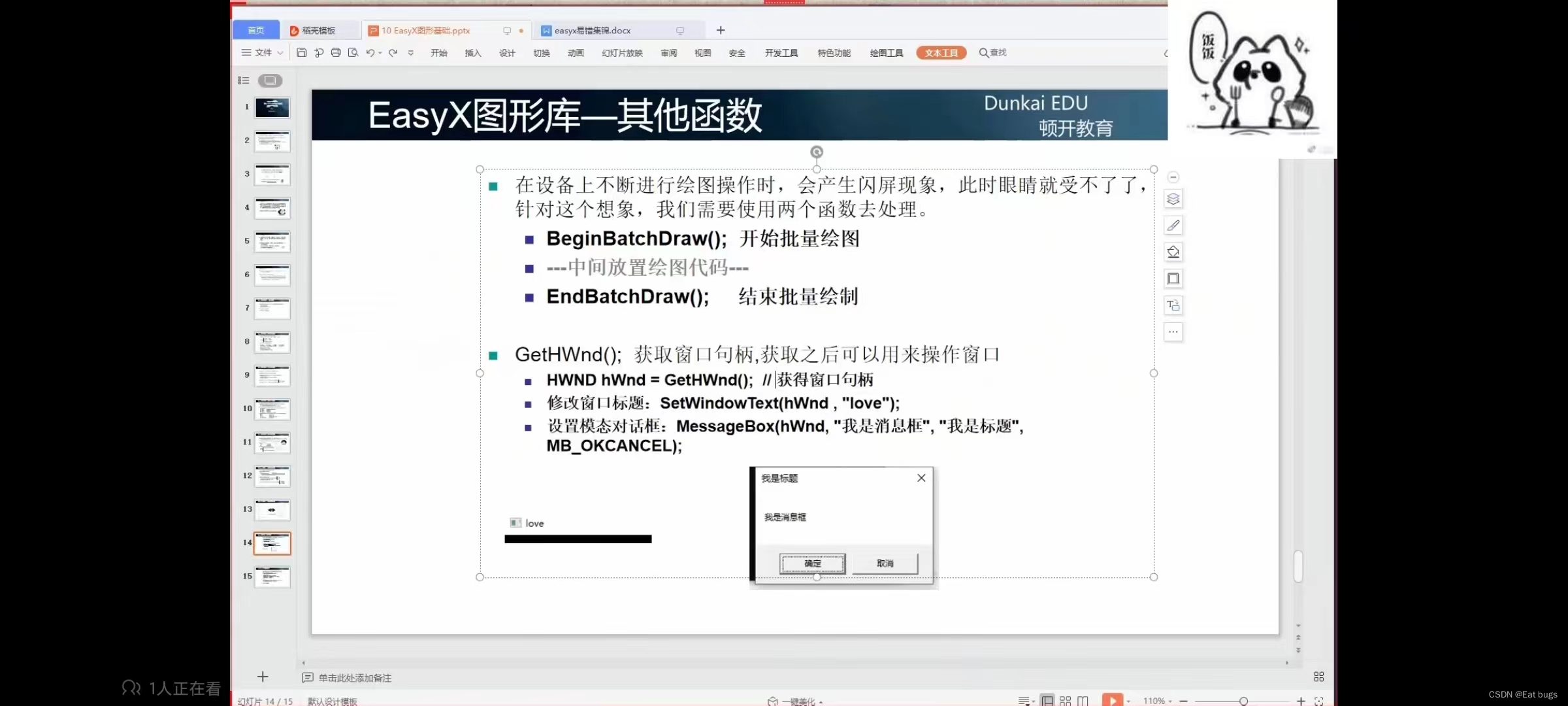
Task: Switch to the 插入 ribbon tab
Action: [472, 53]
